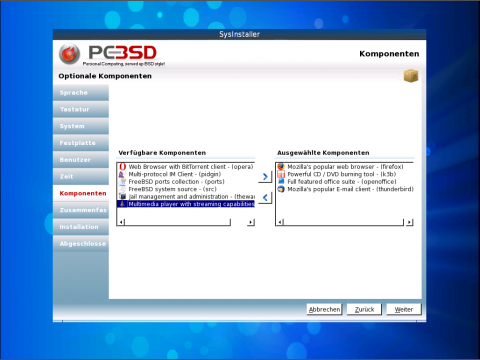Screen dimensions: 480x360
Task: Select Multimedia player with streaming capabilities
Action: tap(186, 204)
